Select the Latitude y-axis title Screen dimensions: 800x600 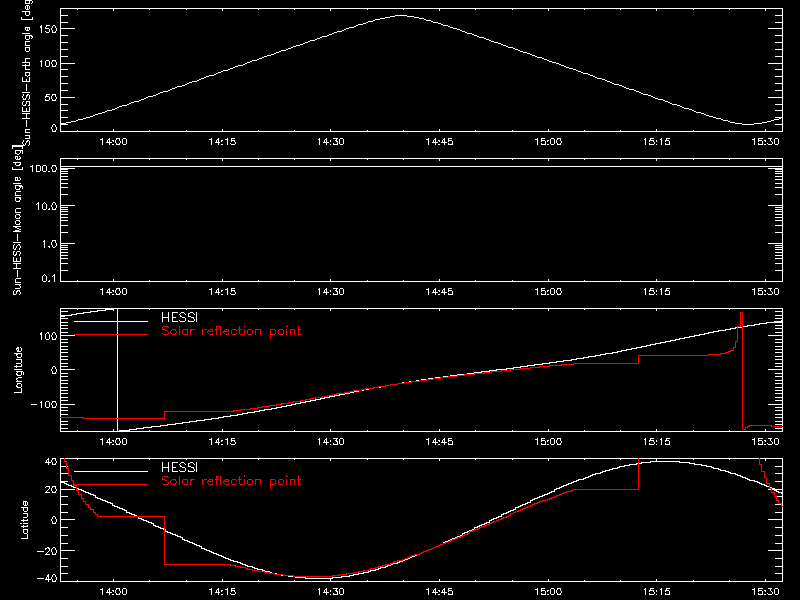tap(24, 520)
